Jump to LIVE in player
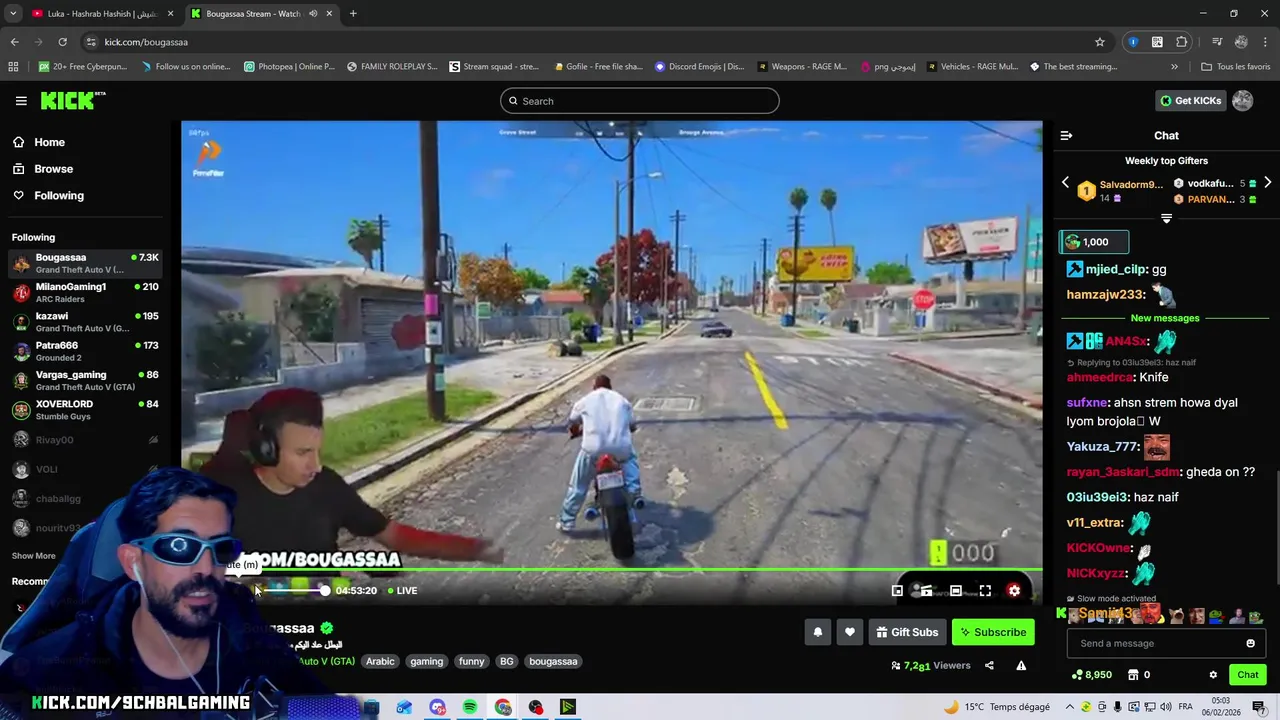This screenshot has height=720, width=1280. tap(402, 591)
